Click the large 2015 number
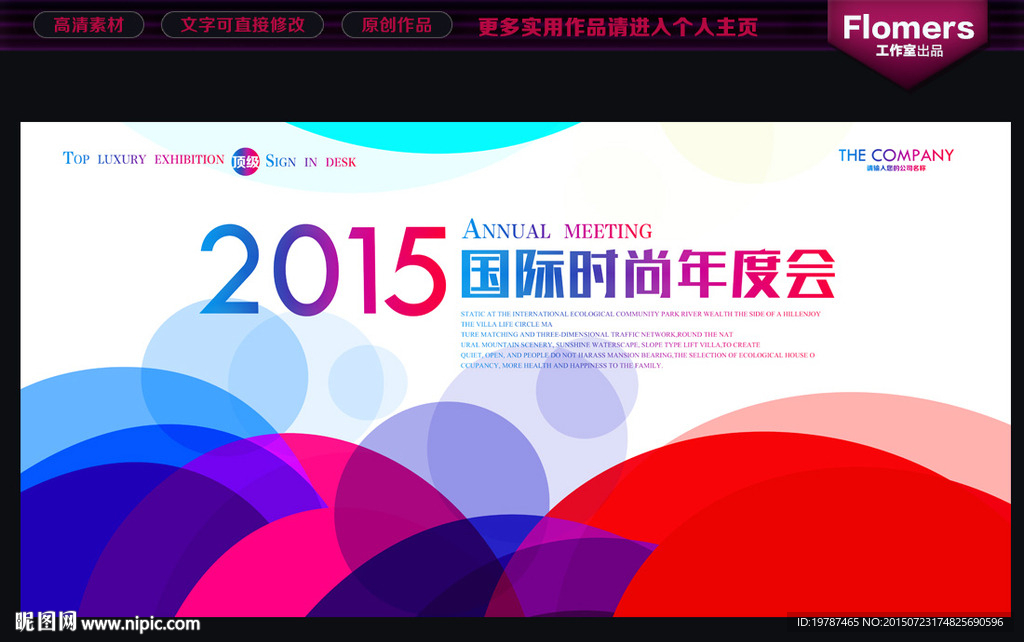1024x642 pixels. [323, 270]
